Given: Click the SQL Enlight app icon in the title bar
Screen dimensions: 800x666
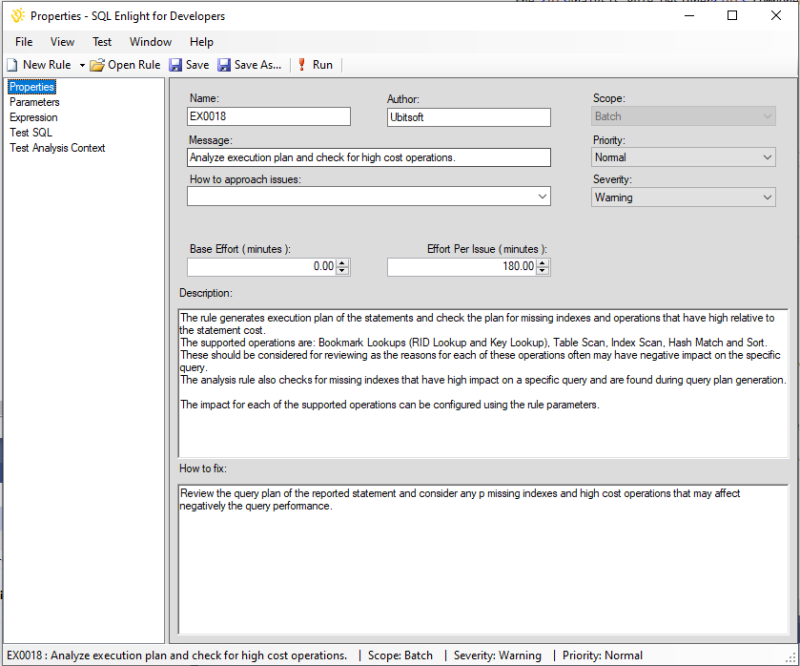Looking at the screenshot, I should click(17, 16).
